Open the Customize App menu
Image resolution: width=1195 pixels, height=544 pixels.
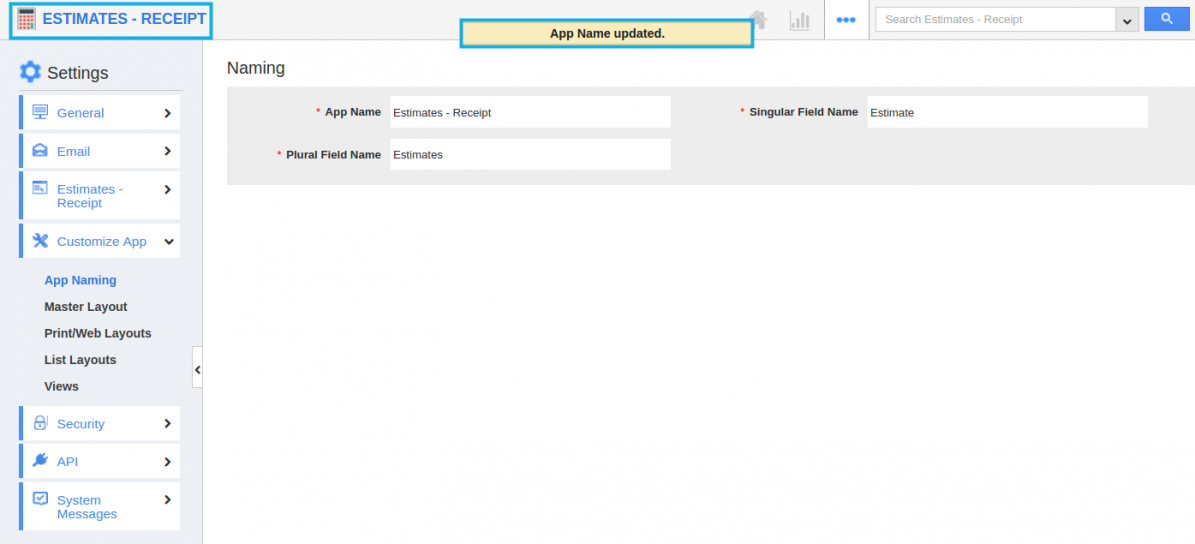tap(100, 241)
